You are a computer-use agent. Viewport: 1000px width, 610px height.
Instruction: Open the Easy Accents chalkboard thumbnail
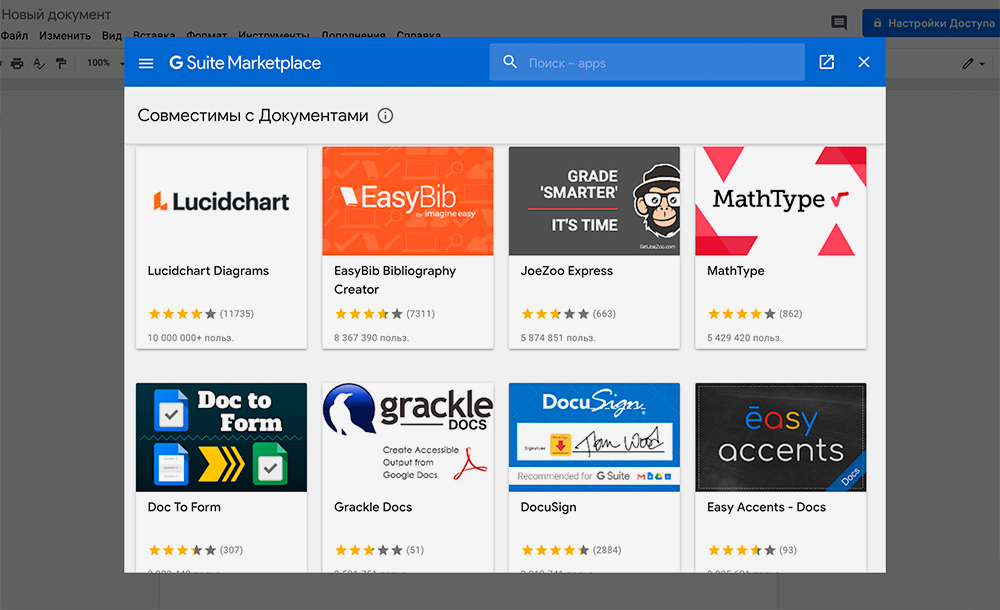point(781,437)
